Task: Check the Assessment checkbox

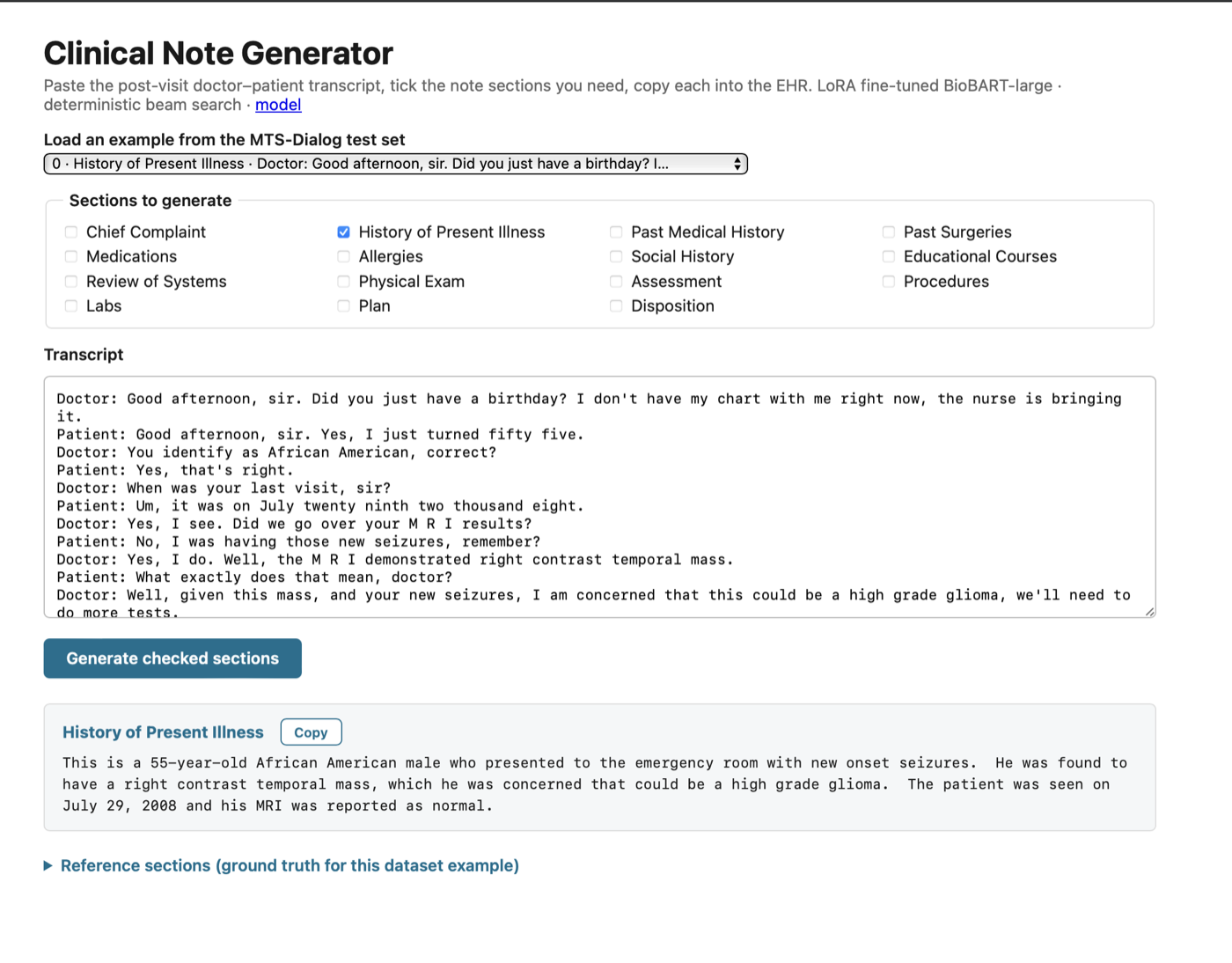Action: 616,282
